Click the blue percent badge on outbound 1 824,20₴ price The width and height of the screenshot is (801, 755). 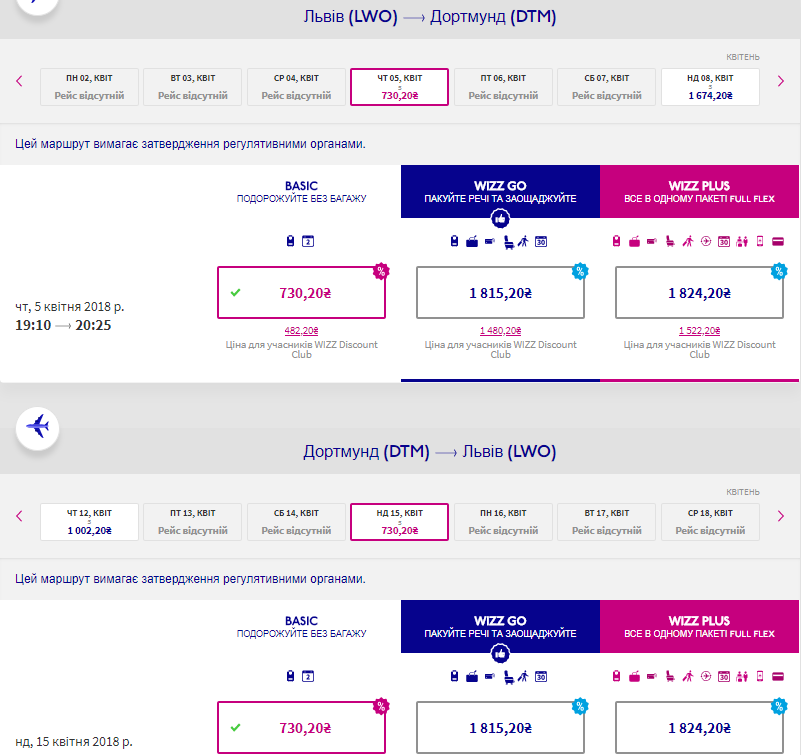(779, 271)
